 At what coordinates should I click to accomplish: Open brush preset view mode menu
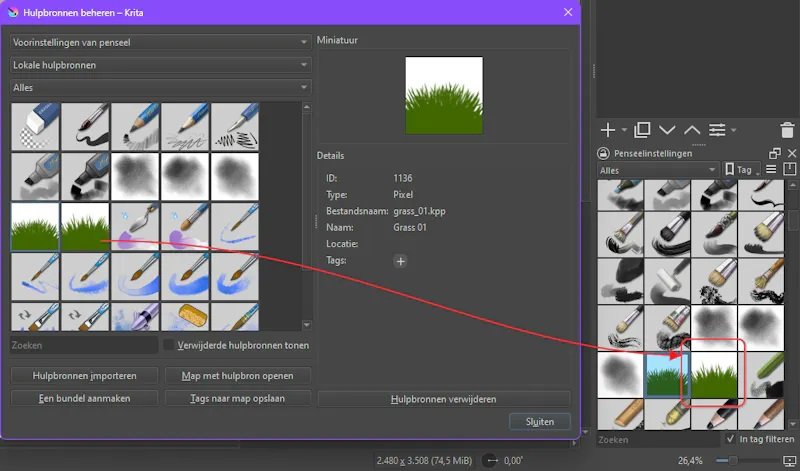point(771,169)
